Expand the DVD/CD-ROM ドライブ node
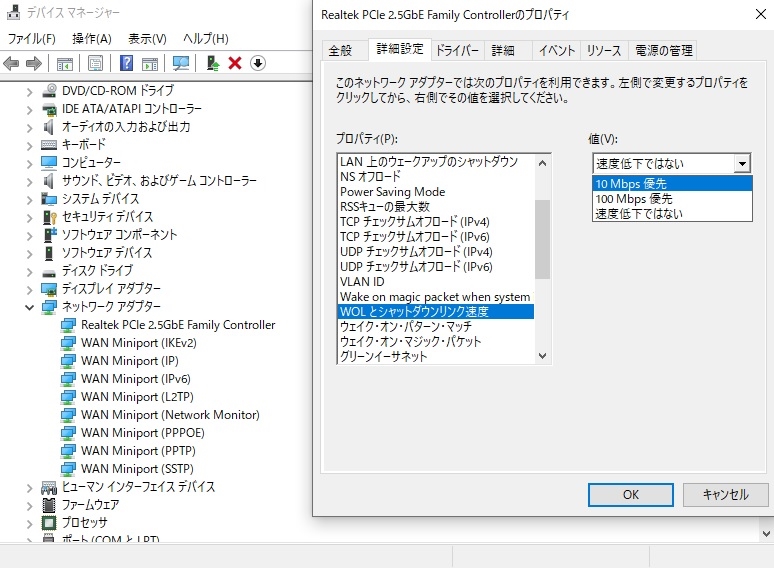774x568 pixels. pos(30,92)
